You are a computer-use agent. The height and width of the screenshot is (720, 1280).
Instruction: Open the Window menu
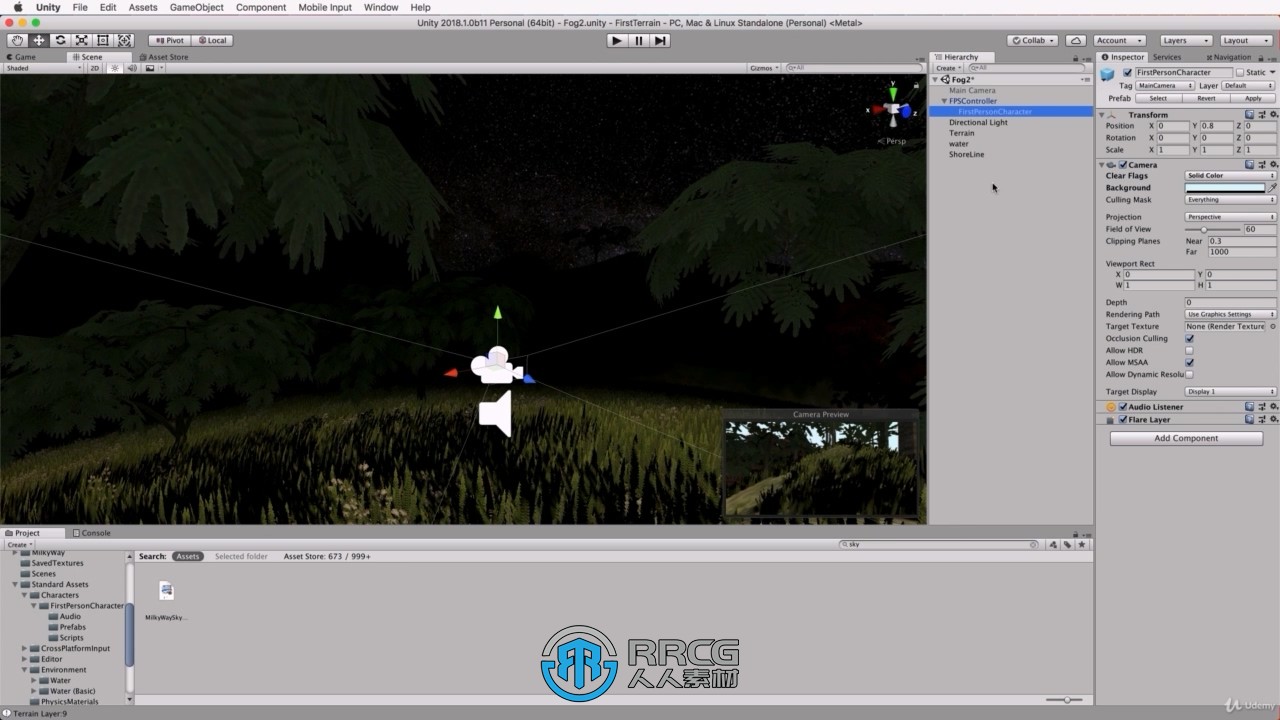381,7
